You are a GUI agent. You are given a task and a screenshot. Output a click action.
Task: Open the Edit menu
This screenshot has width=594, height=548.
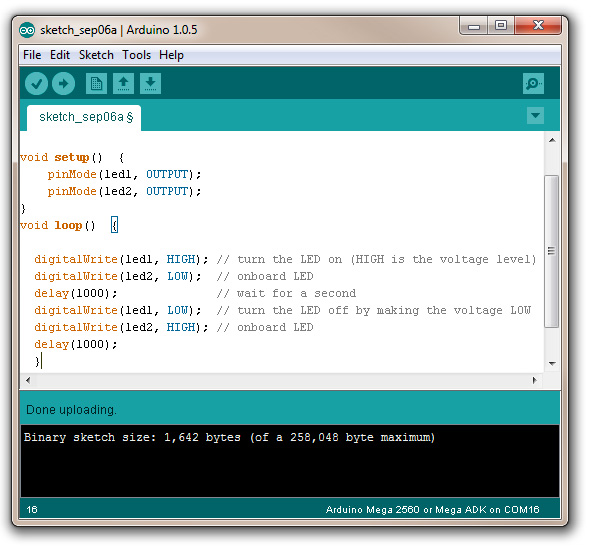(x=60, y=55)
